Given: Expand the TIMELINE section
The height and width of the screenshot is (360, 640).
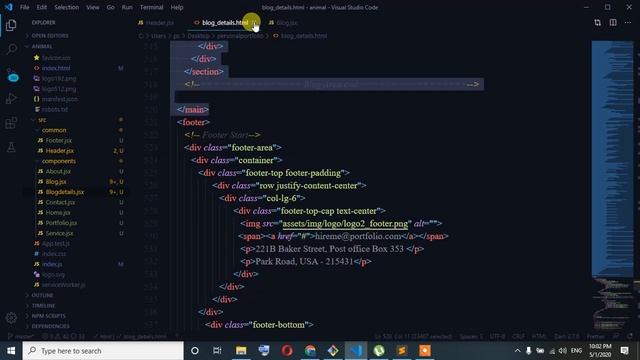Looking at the screenshot, I should tap(43, 305).
